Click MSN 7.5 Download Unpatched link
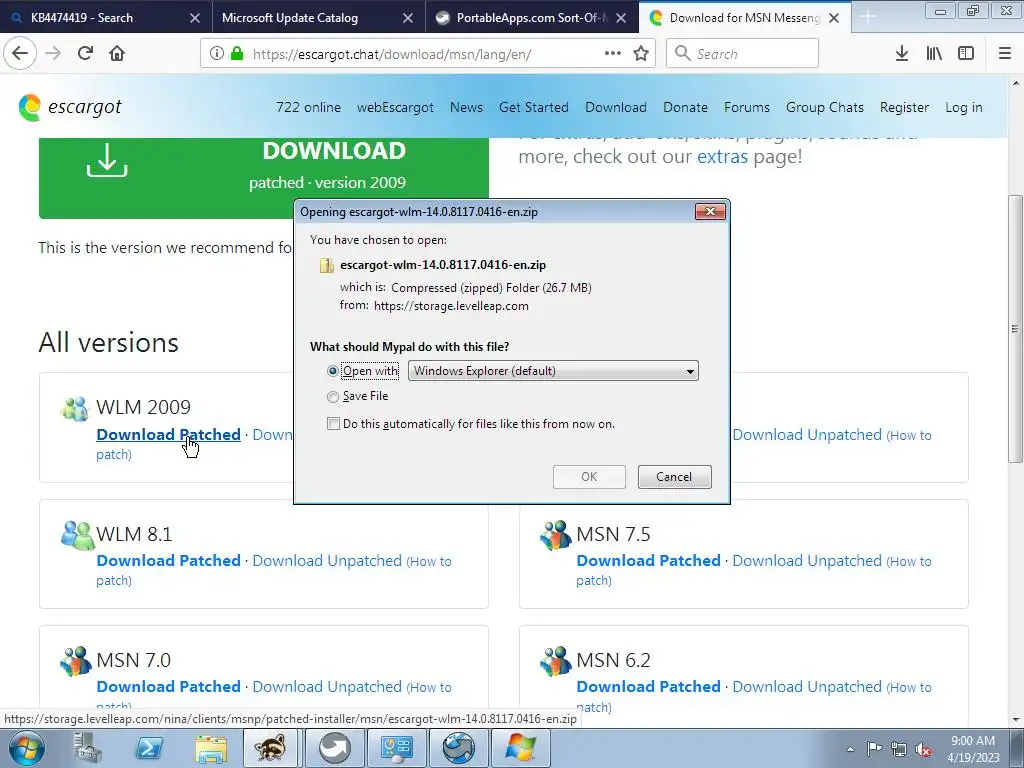 pos(807,560)
